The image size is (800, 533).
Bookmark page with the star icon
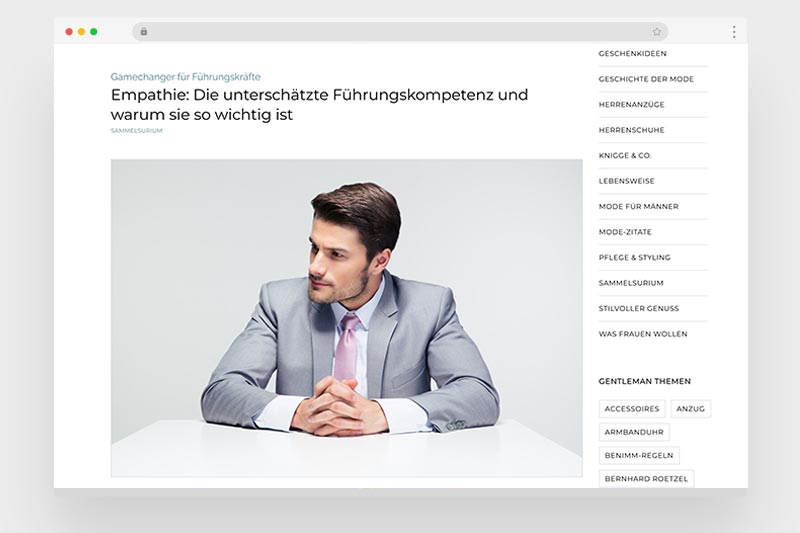657,32
